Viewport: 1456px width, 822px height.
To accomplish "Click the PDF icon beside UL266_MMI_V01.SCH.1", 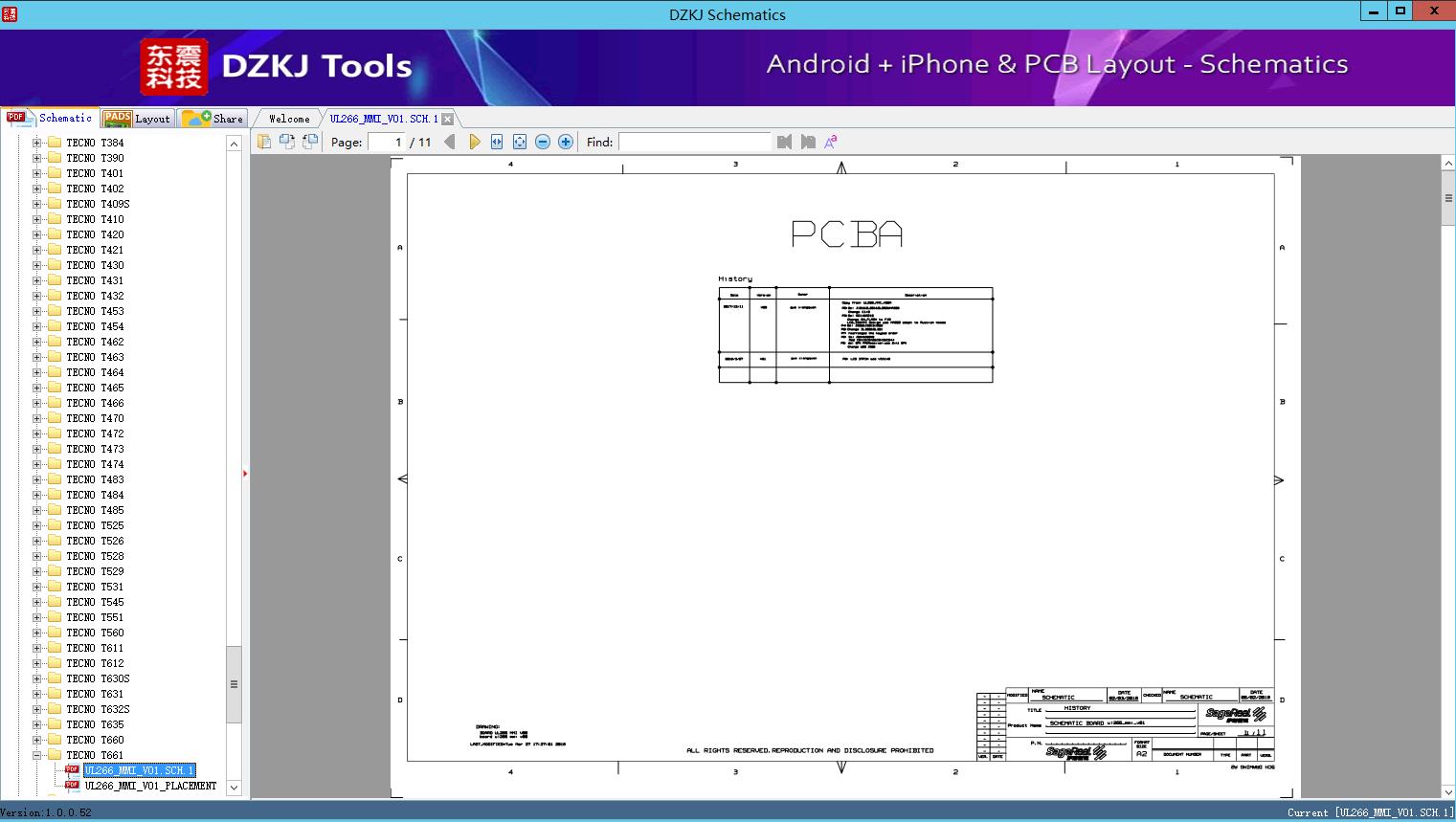I will [72, 770].
